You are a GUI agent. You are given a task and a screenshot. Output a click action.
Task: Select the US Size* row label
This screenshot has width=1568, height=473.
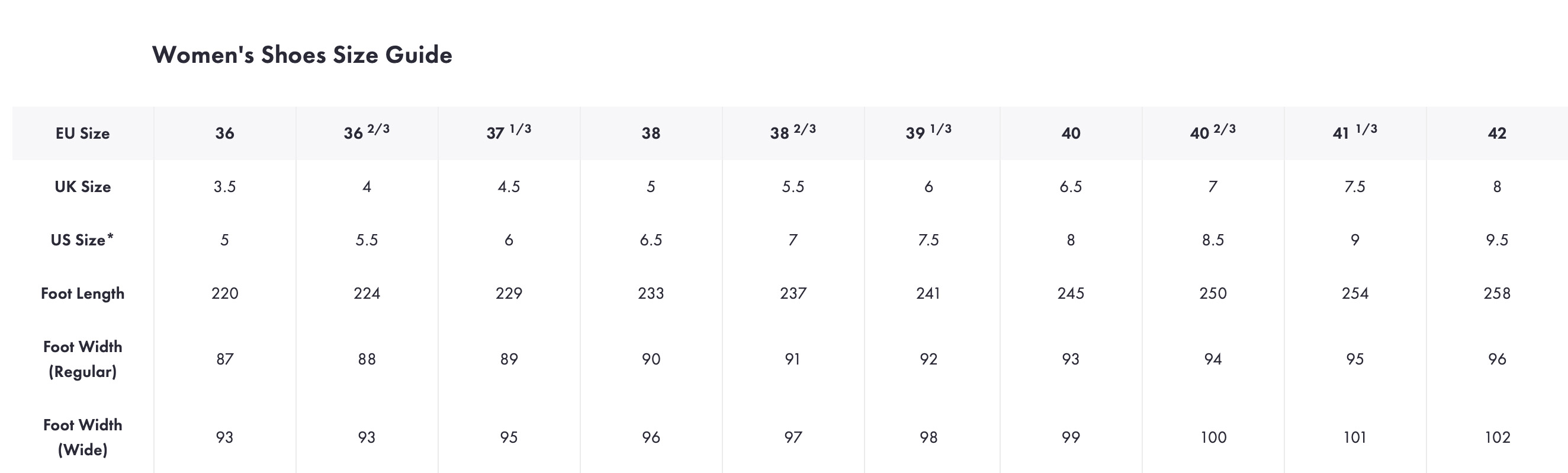(x=82, y=240)
